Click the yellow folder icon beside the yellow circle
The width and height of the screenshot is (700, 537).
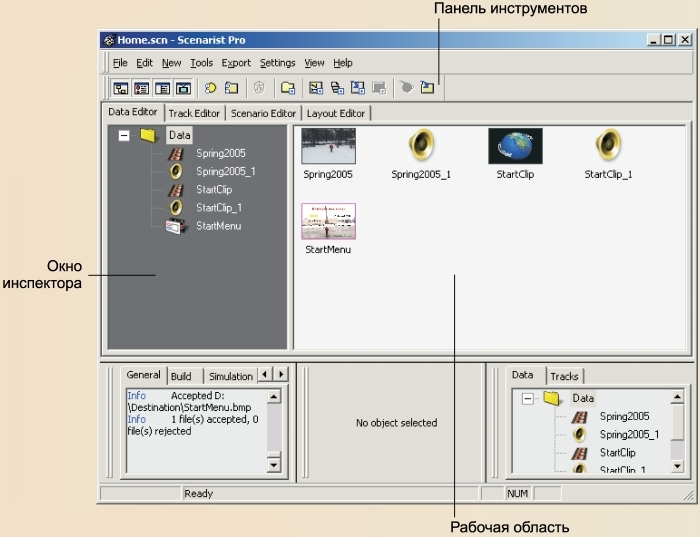tap(231, 88)
